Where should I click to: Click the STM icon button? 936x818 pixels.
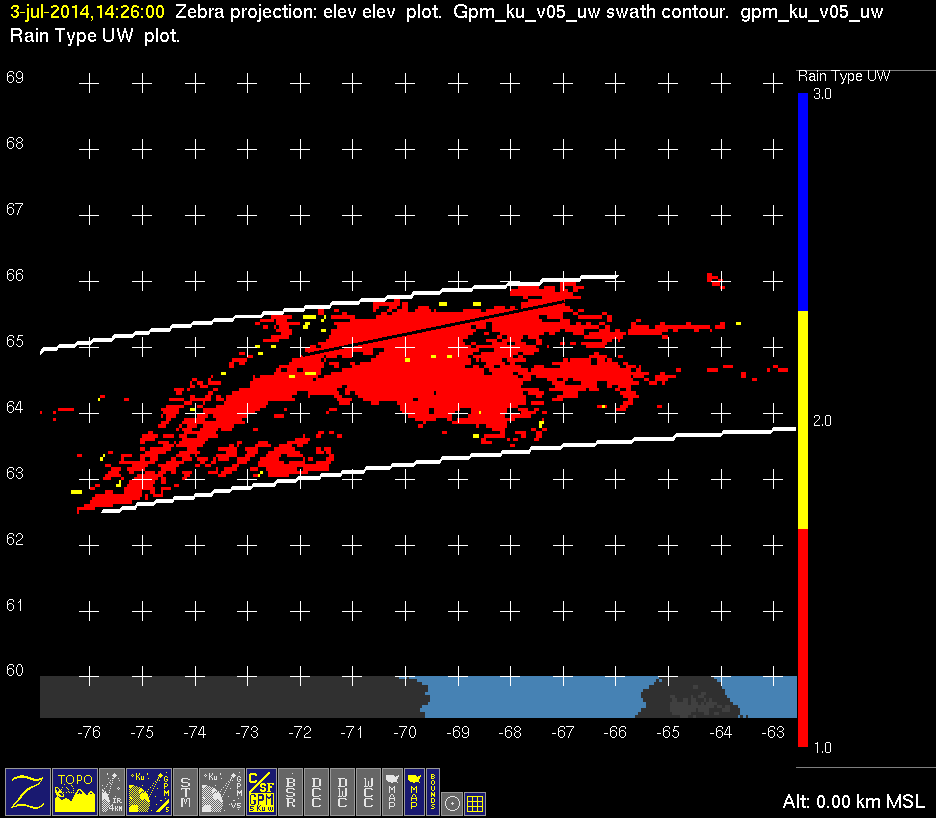(186, 791)
